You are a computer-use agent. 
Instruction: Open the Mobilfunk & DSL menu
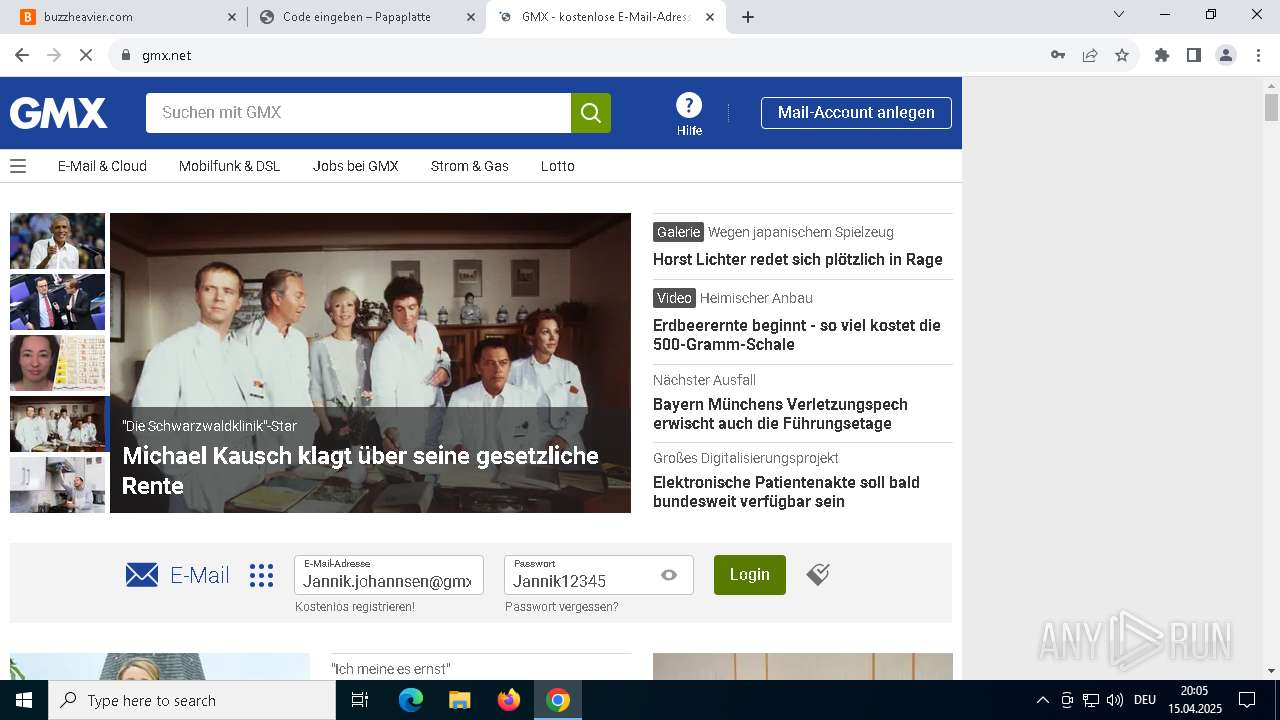(x=229, y=166)
